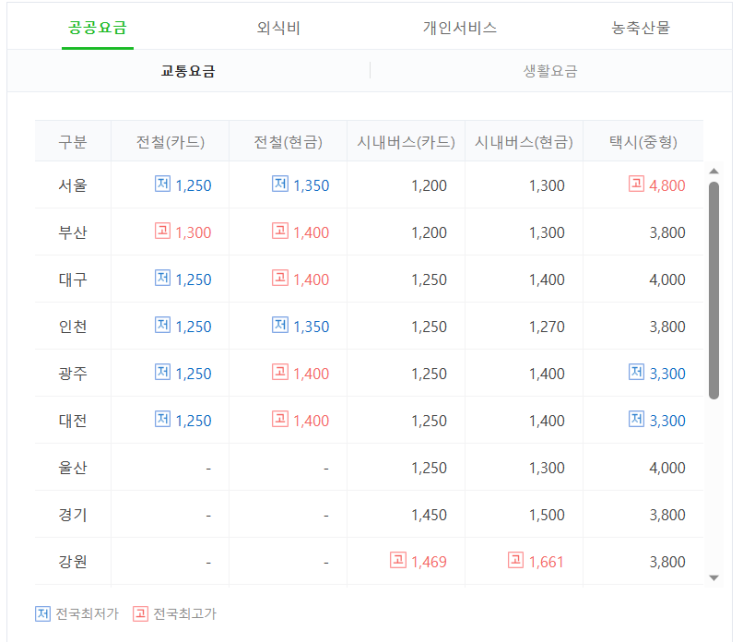743x642 pixels.
Task: Click the lowest-price badge beside Incheon subway cash 1,350
Action: pyautogui.click(x=280, y=325)
